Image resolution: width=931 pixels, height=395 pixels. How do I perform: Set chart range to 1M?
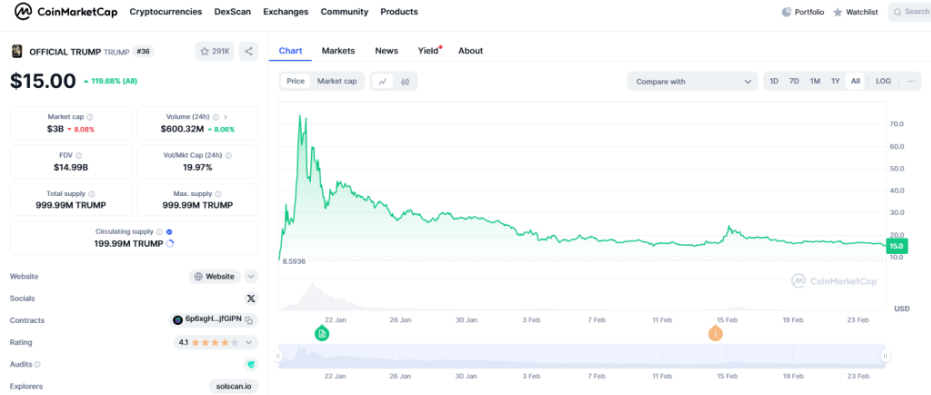pos(815,81)
